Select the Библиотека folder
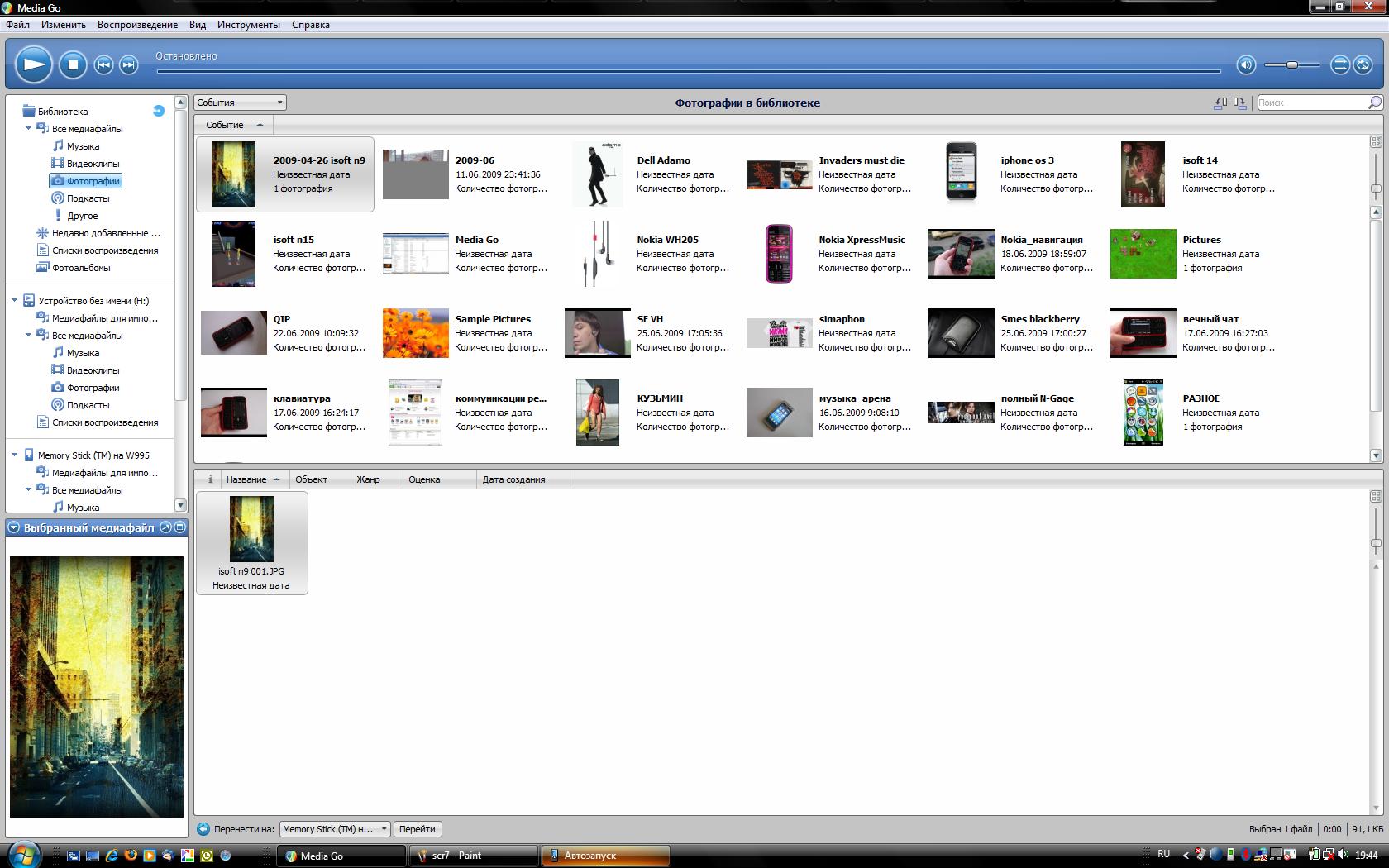 55,112
